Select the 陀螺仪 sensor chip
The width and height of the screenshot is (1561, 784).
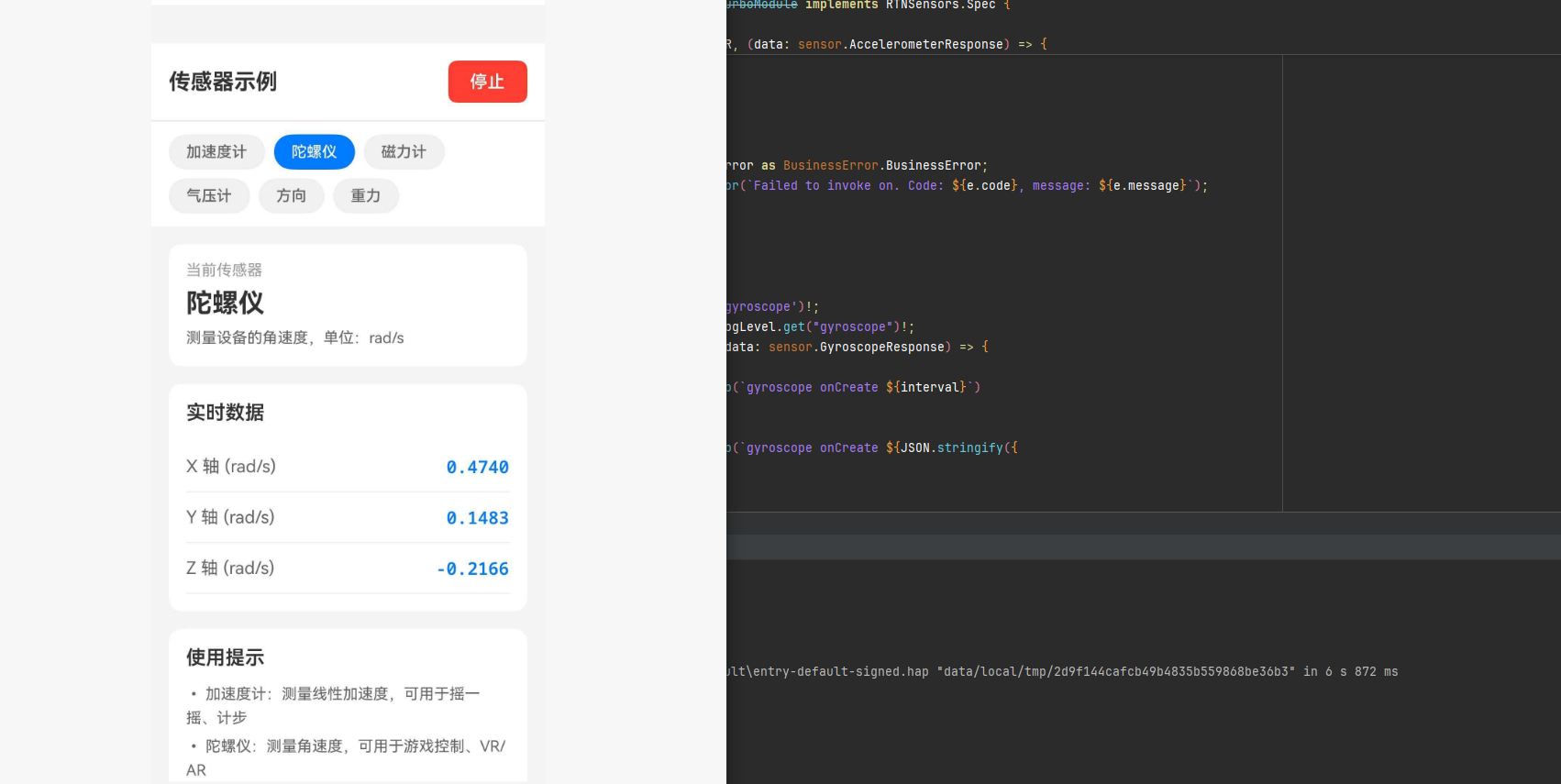pos(314,152)
